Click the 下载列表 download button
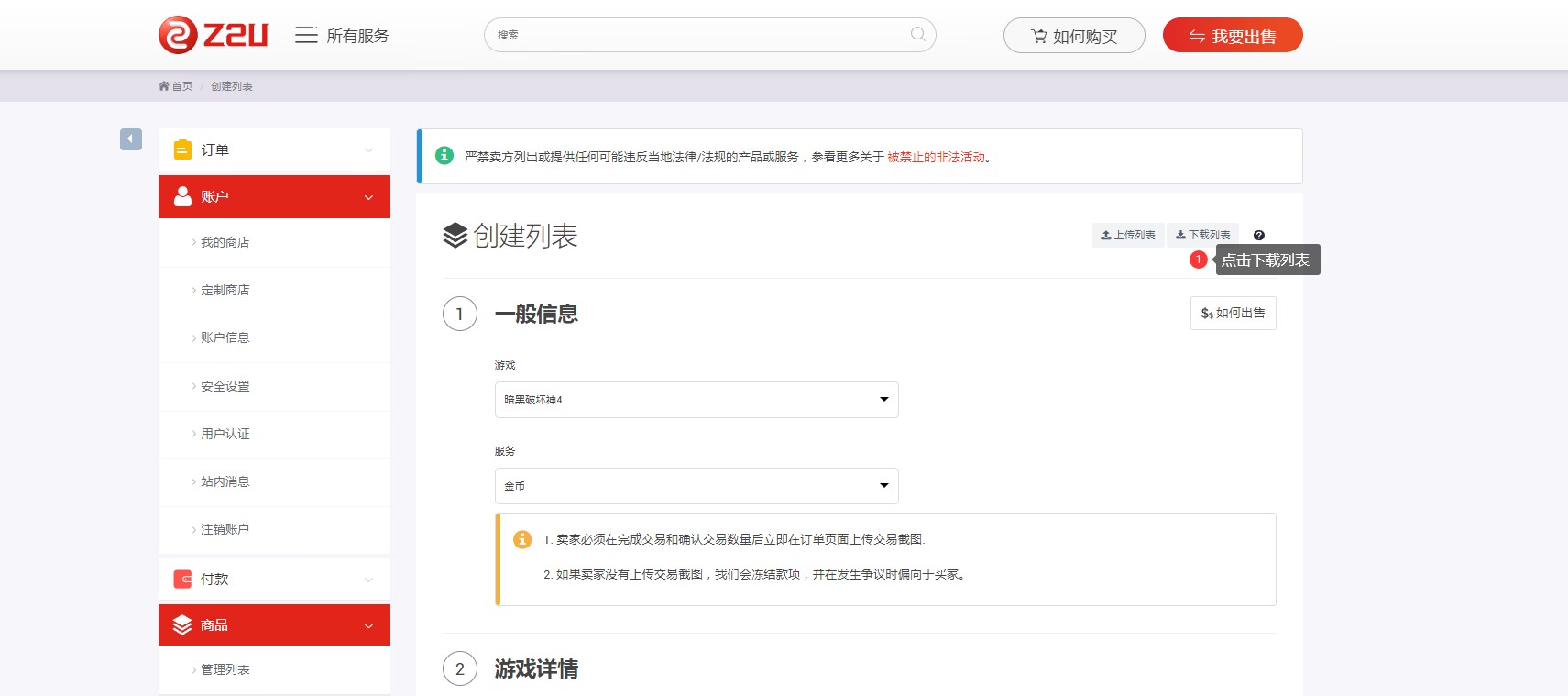 (x=1203, y=236)
